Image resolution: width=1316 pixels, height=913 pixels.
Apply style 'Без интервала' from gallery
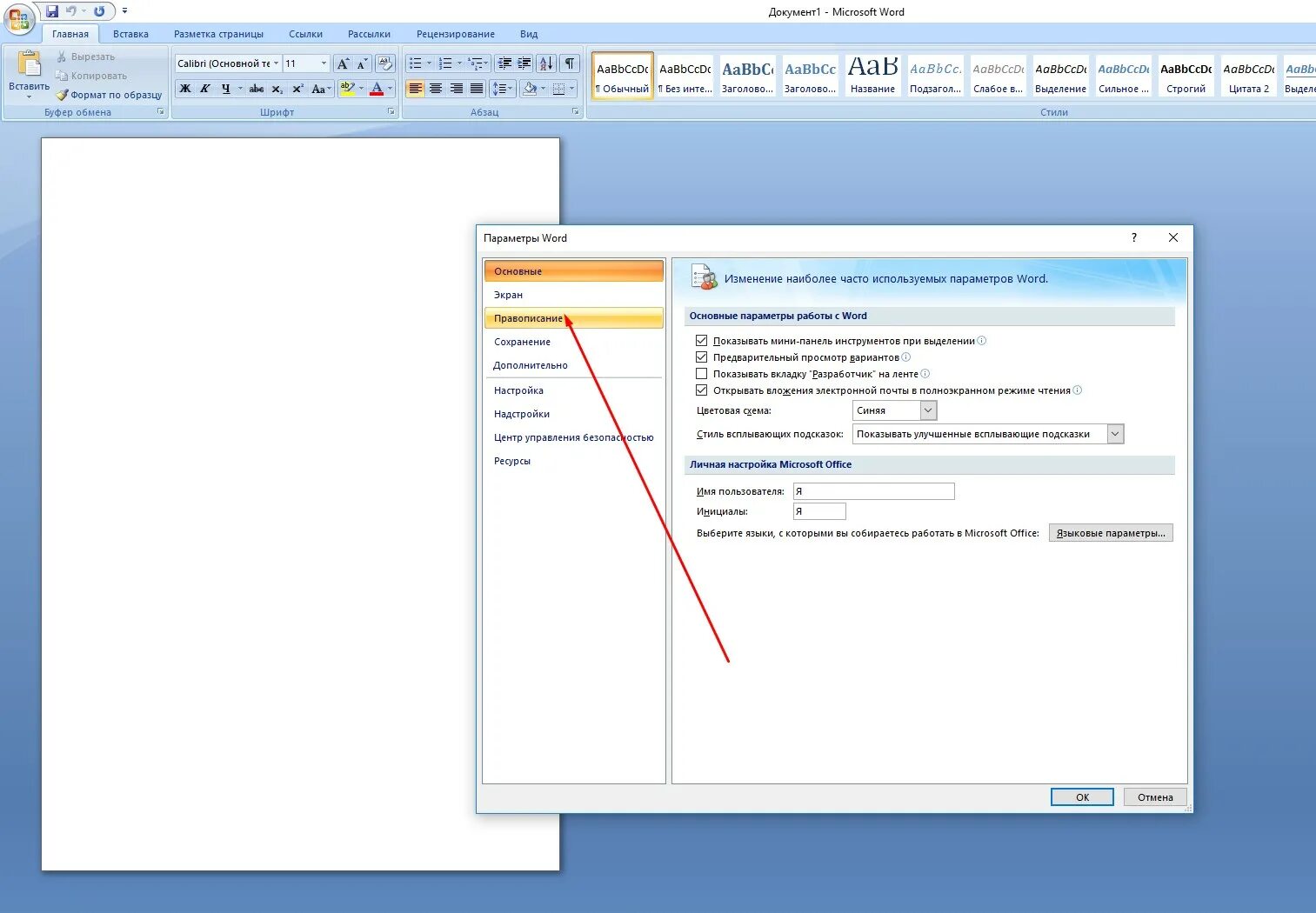[685, 76]
